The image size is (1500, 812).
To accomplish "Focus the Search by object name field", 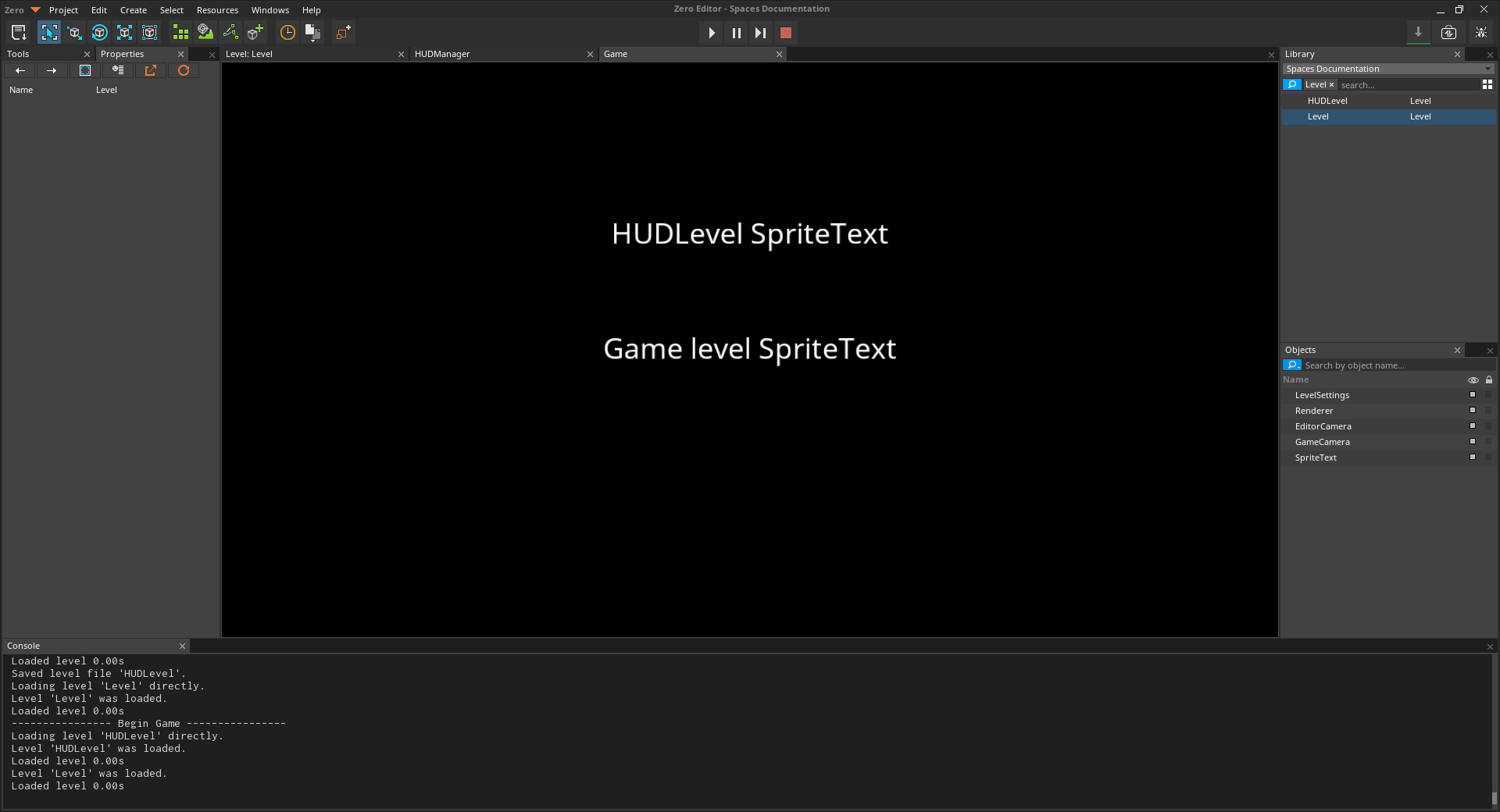I will (x=1397, y=365).
